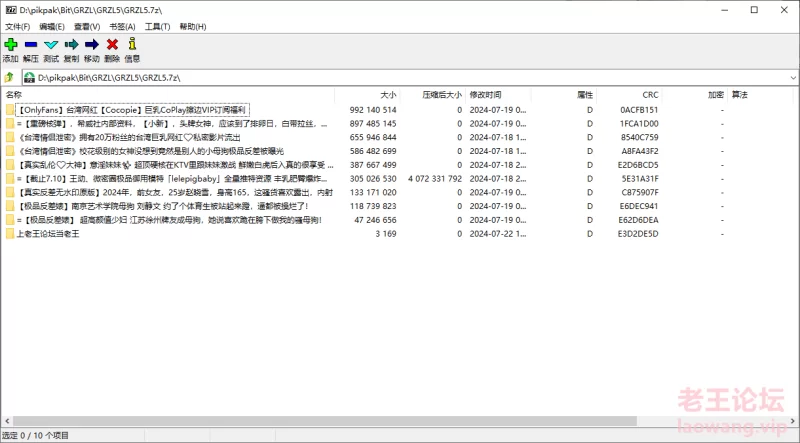Click the size value 3 169
This screenshot has height=443, width=800.
point(386,234)
